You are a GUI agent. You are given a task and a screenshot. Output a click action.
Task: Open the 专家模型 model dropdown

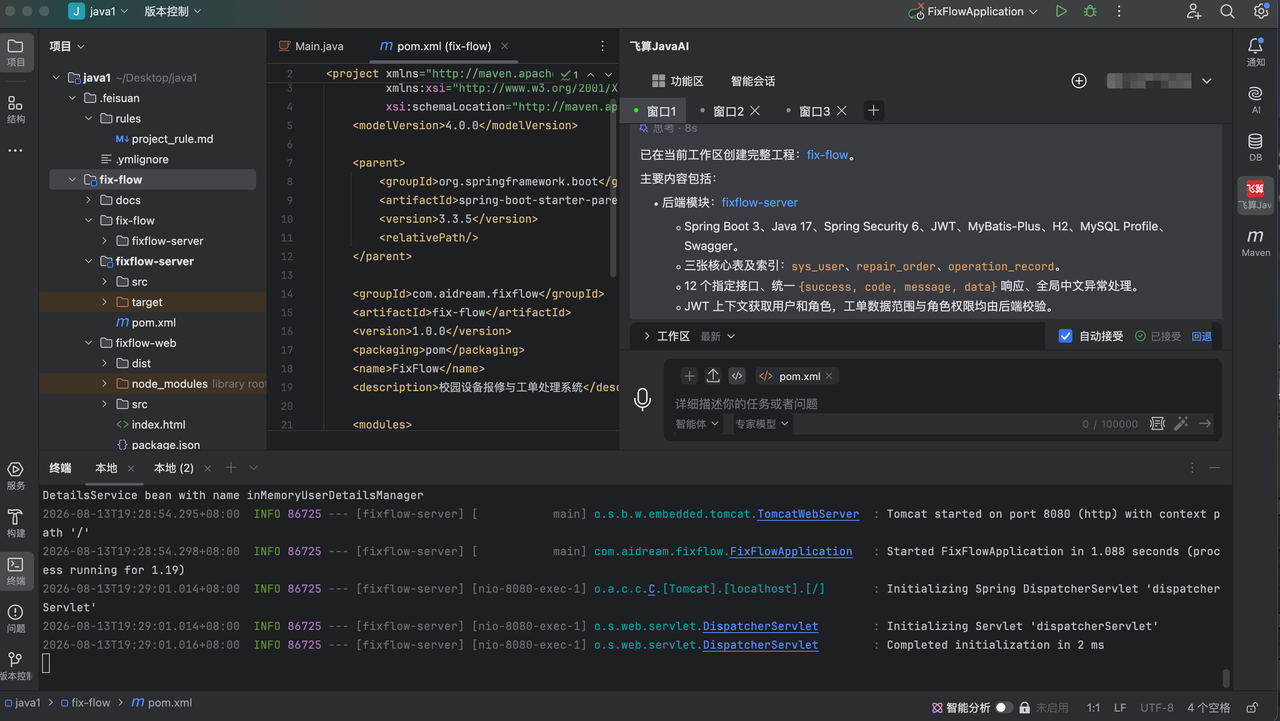point(762,424)
